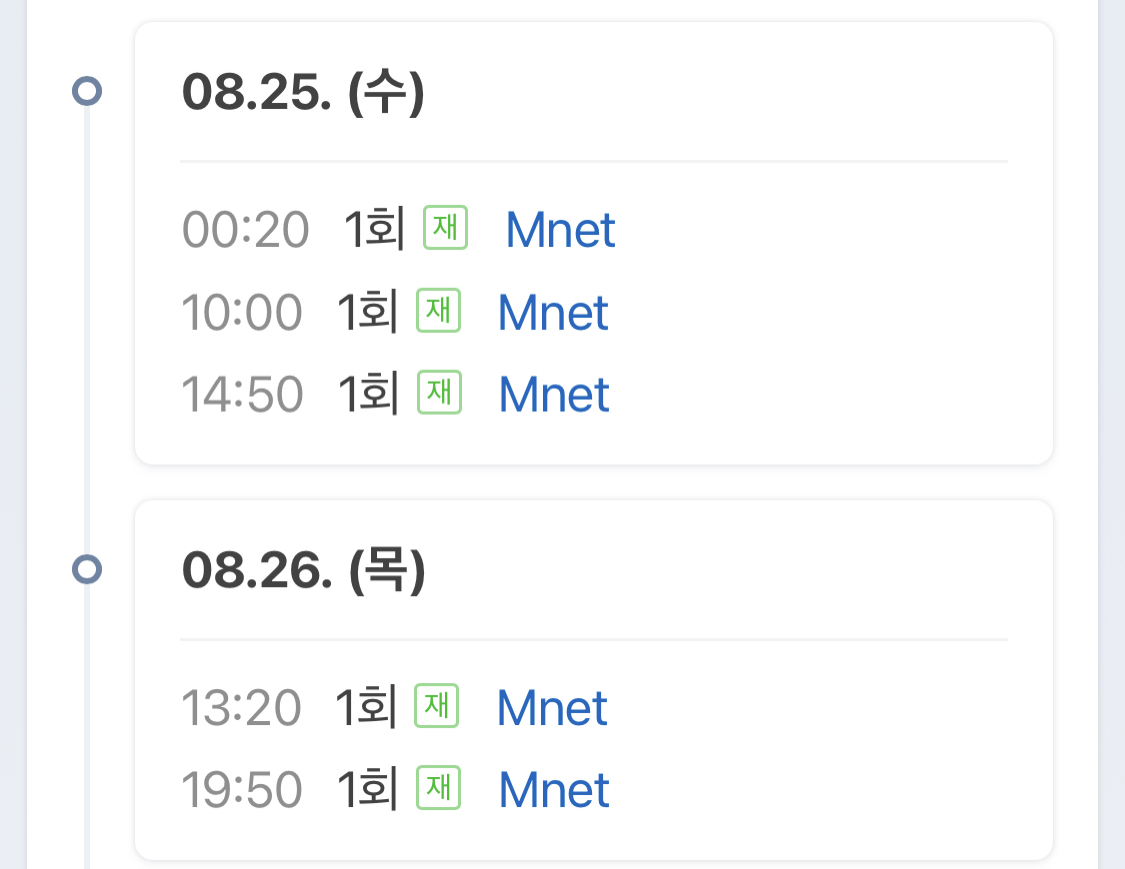This screenshot has width=1125, height=869.
Task: Select the 08.26 timeline circle marker
Action: point(88,570)
